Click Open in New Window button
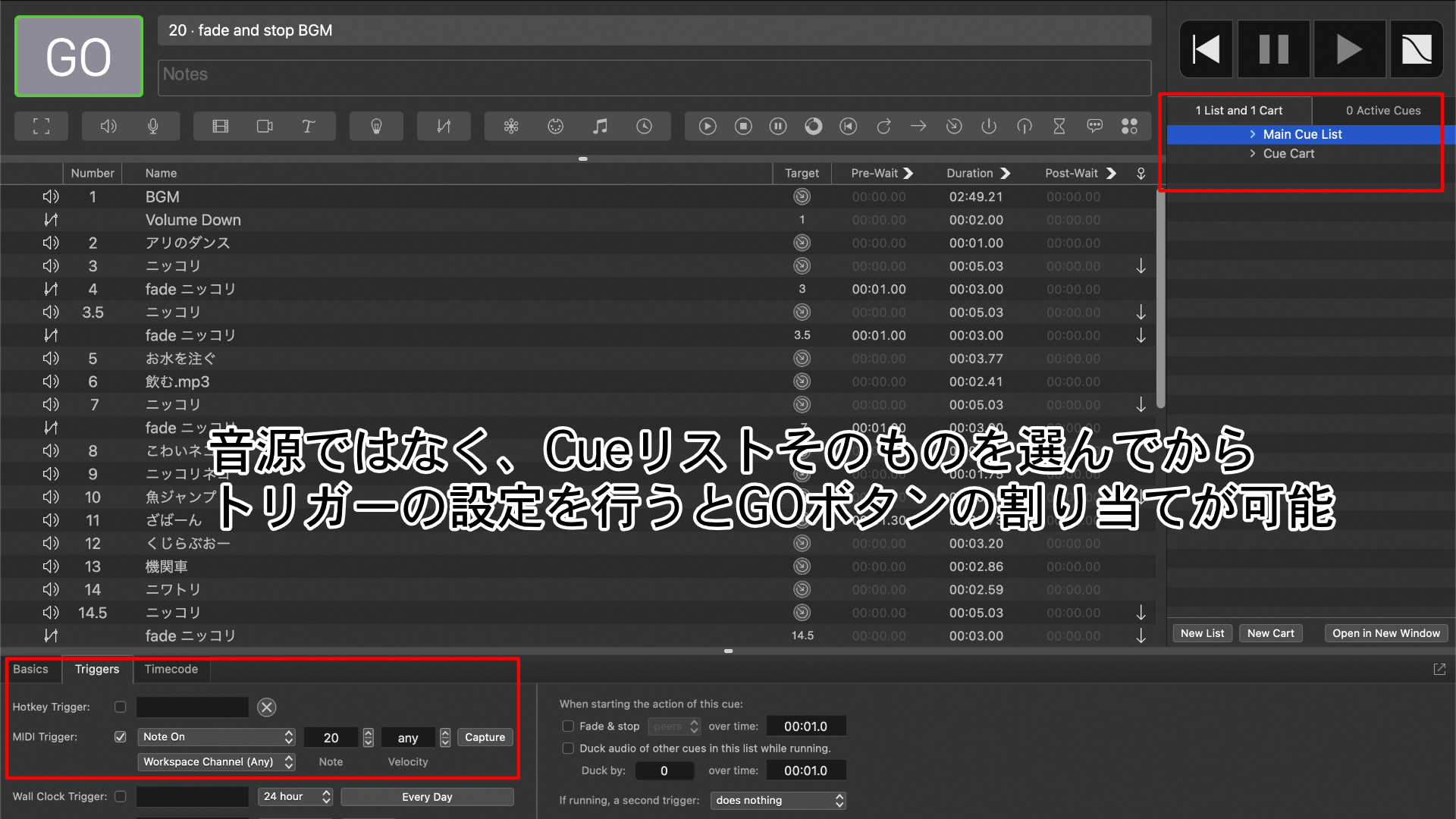1456x819 pixels. [1386, 634]
